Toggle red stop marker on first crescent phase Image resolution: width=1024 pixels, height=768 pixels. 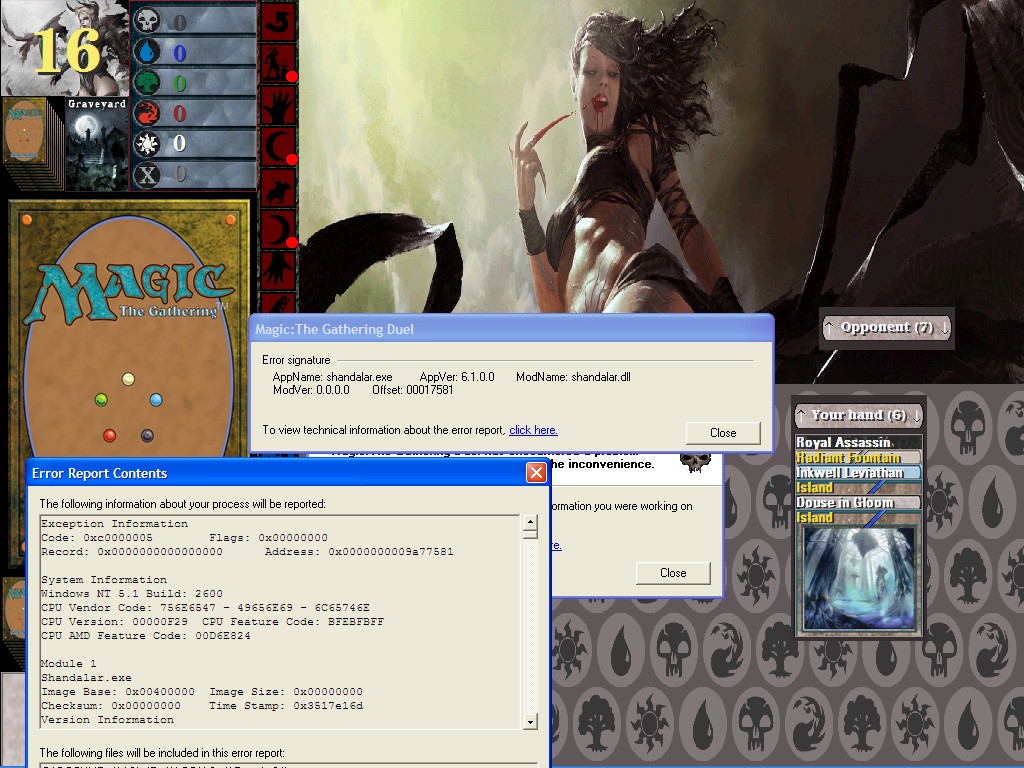pyautogui.click(x=292, y=160)
